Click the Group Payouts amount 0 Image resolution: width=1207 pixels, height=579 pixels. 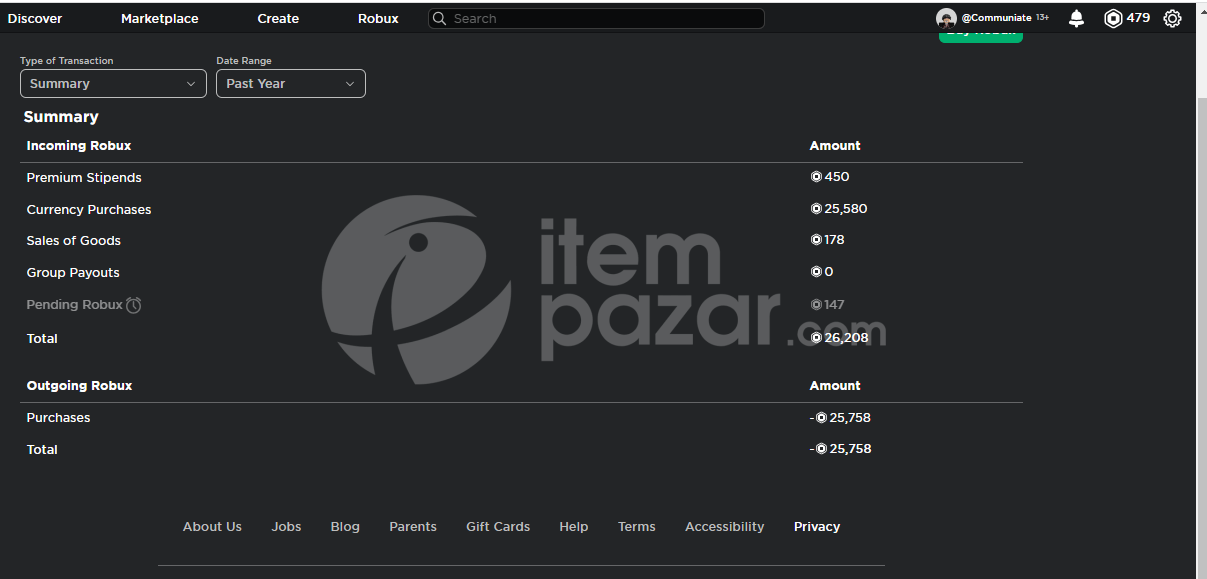(x=829, y=272)
